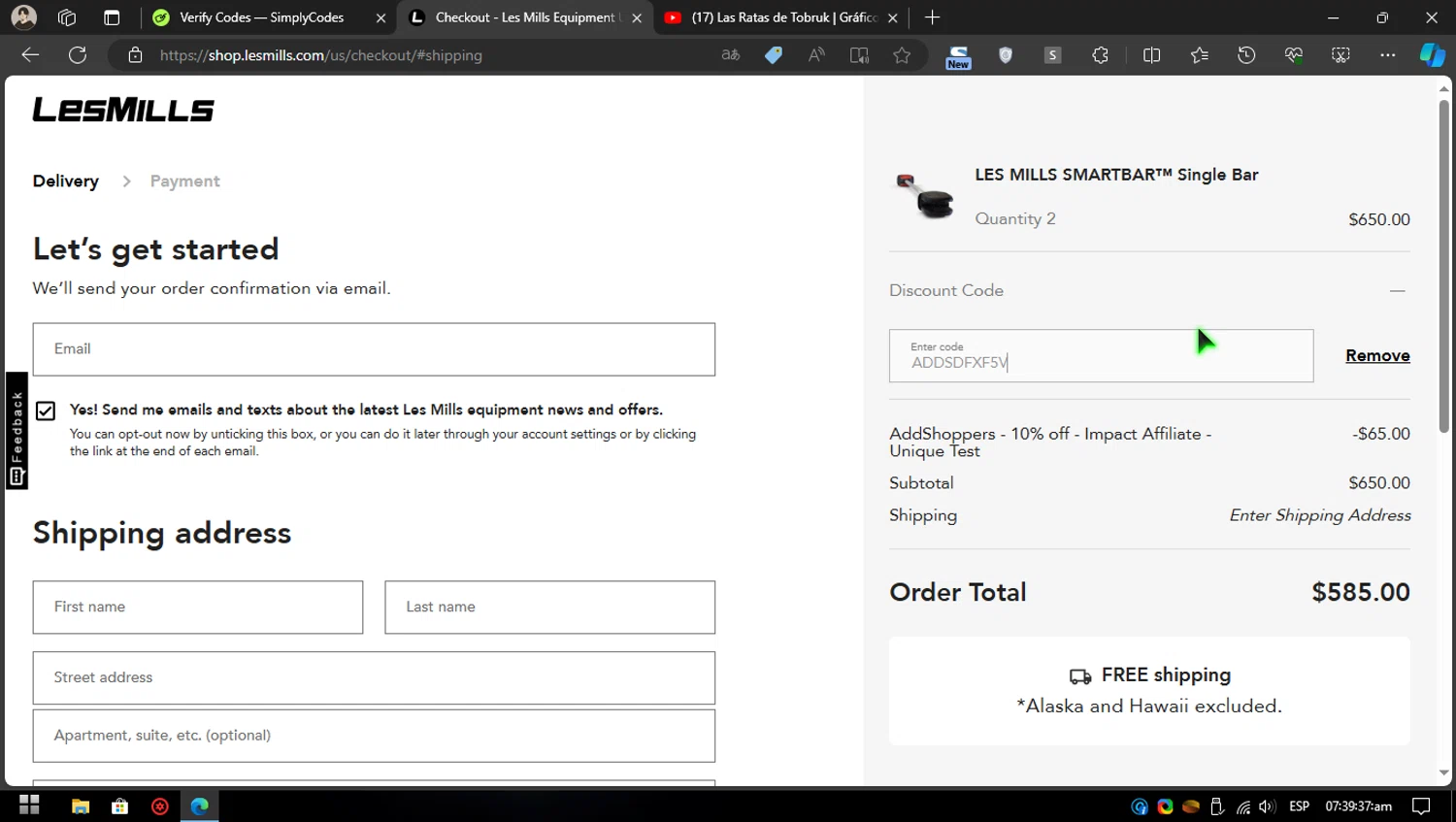
Task: Open browser essentials heart icon
Action: click(1294, 55)
